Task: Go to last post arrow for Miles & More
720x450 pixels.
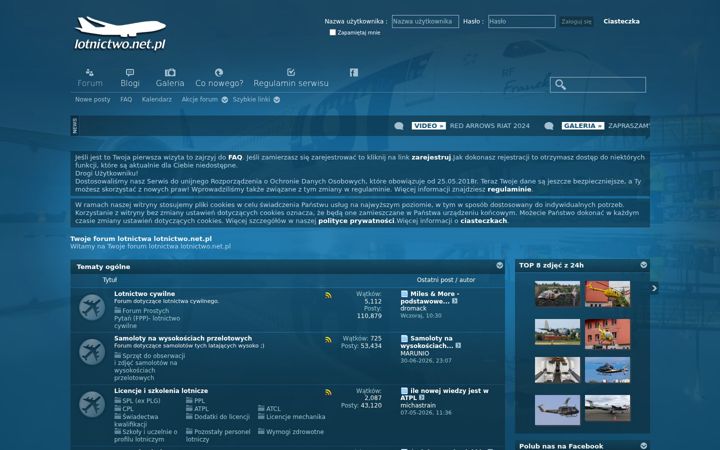Action: coord(455,301)
